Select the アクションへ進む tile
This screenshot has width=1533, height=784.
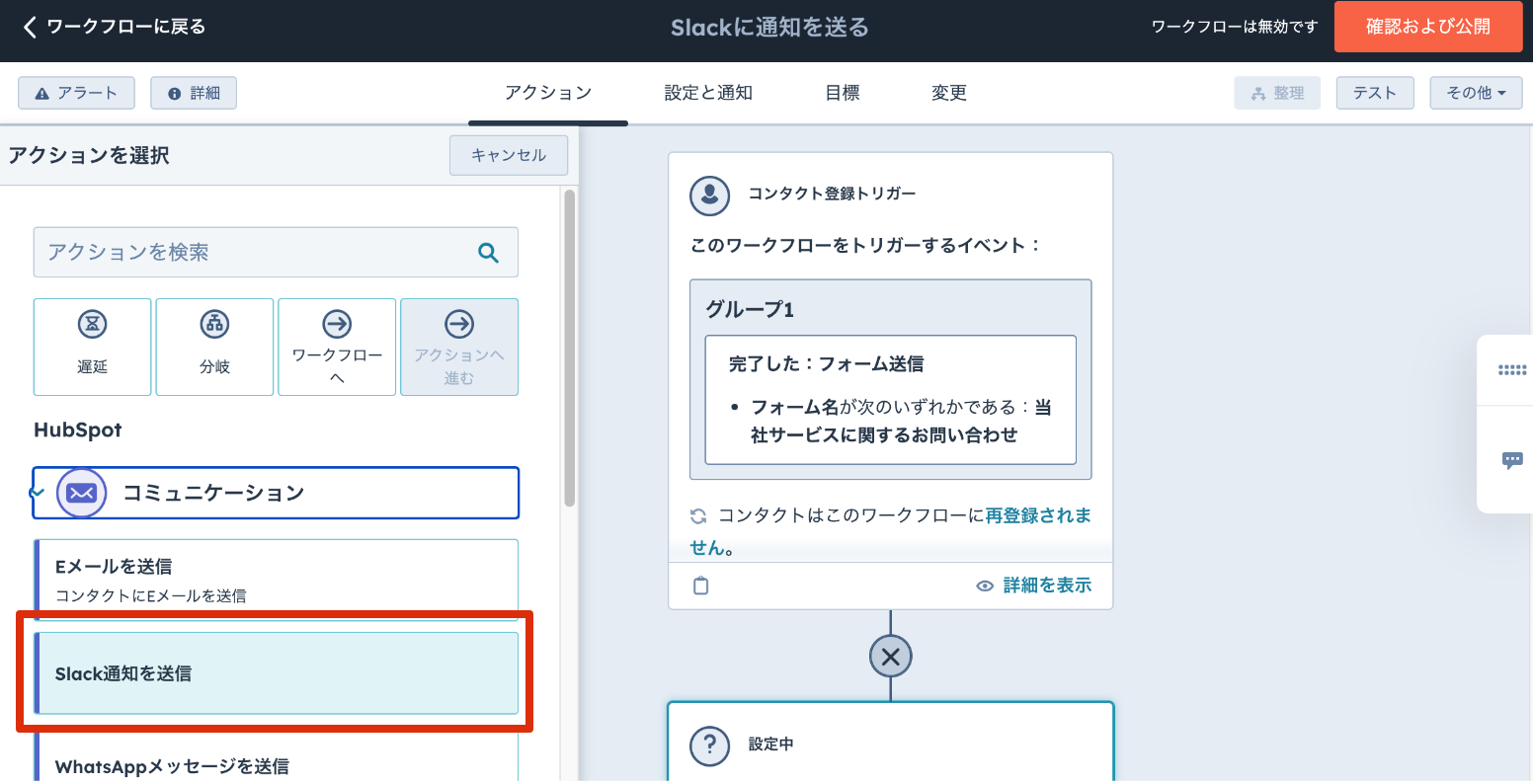[x=459, y=347]
